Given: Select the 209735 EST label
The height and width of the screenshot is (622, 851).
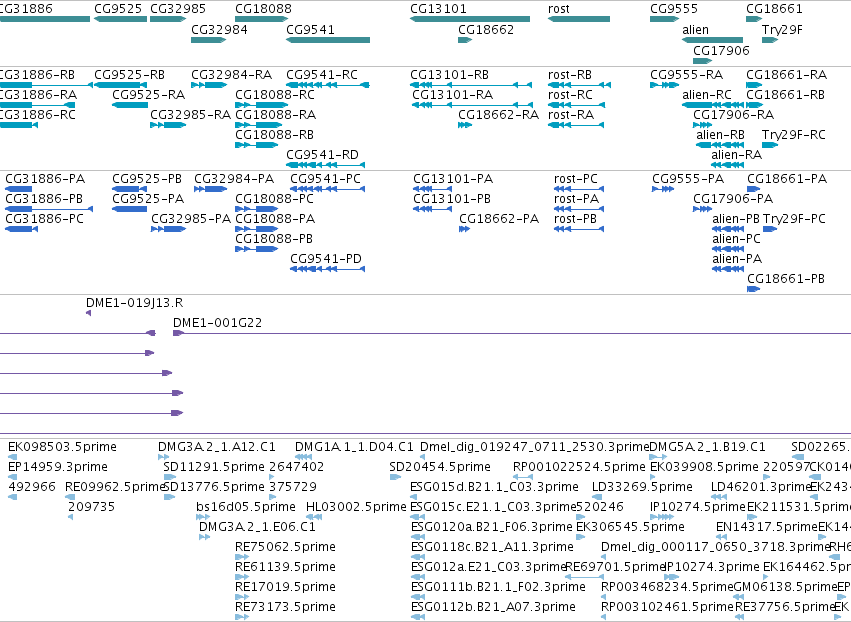Looking at the screenshot, I should 92,507.
